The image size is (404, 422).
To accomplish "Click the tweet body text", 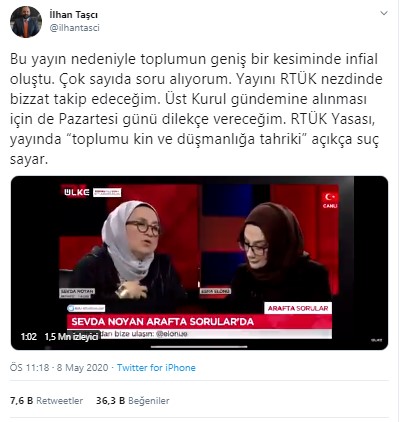I will pos(196,109).
